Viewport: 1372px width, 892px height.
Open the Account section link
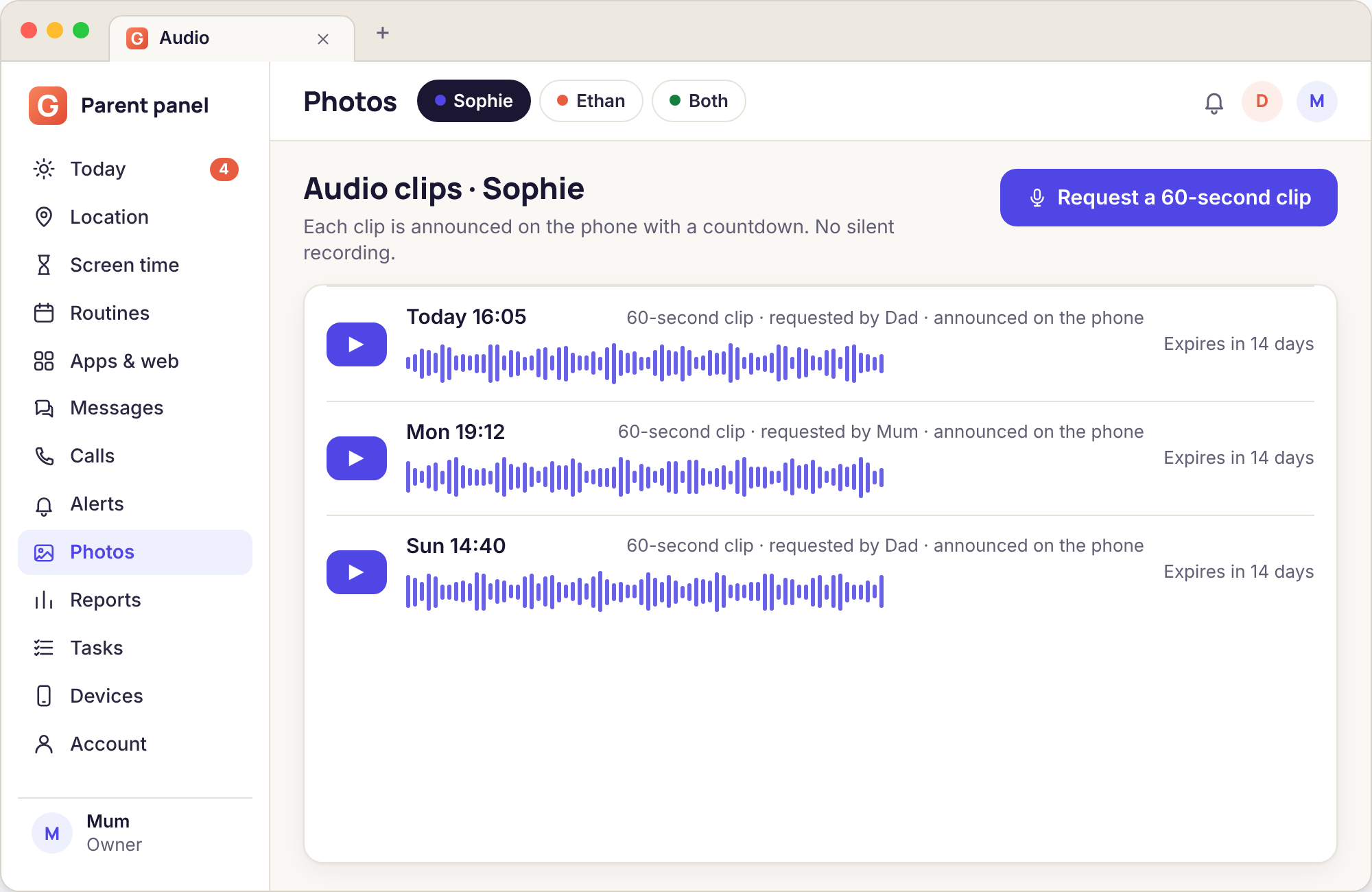pos(135,744)
